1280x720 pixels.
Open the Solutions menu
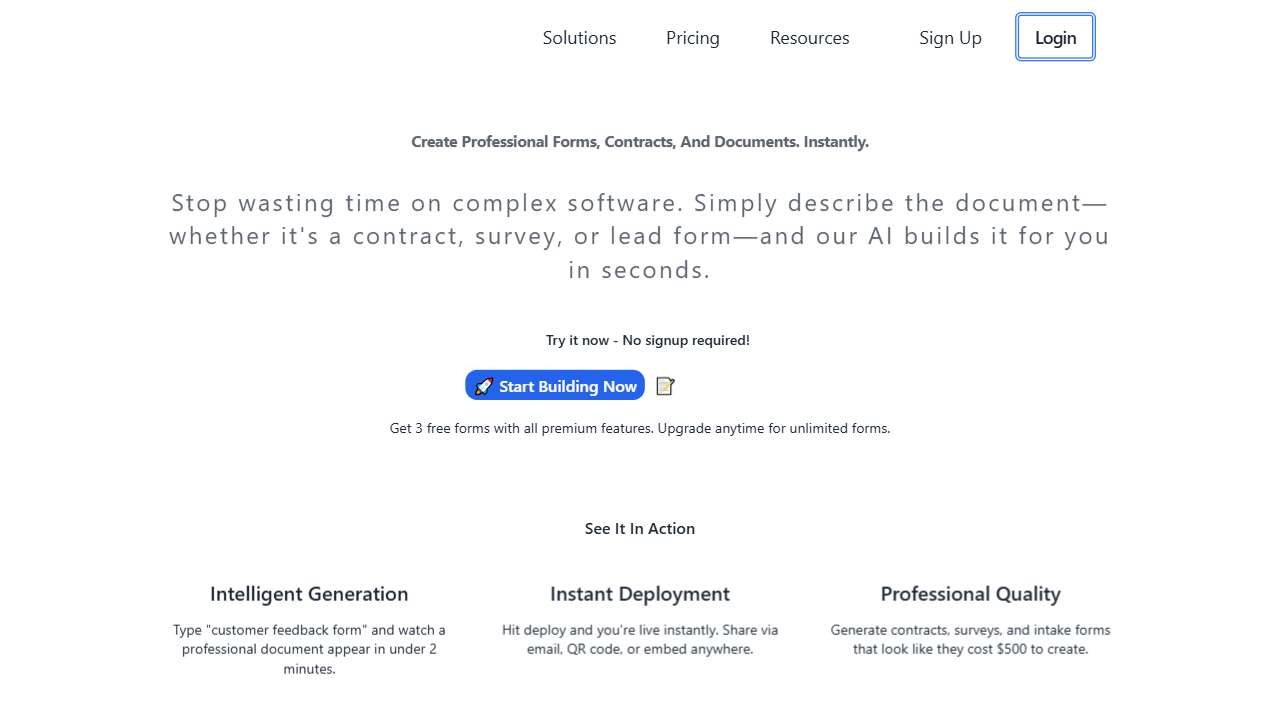coord(579,38)
